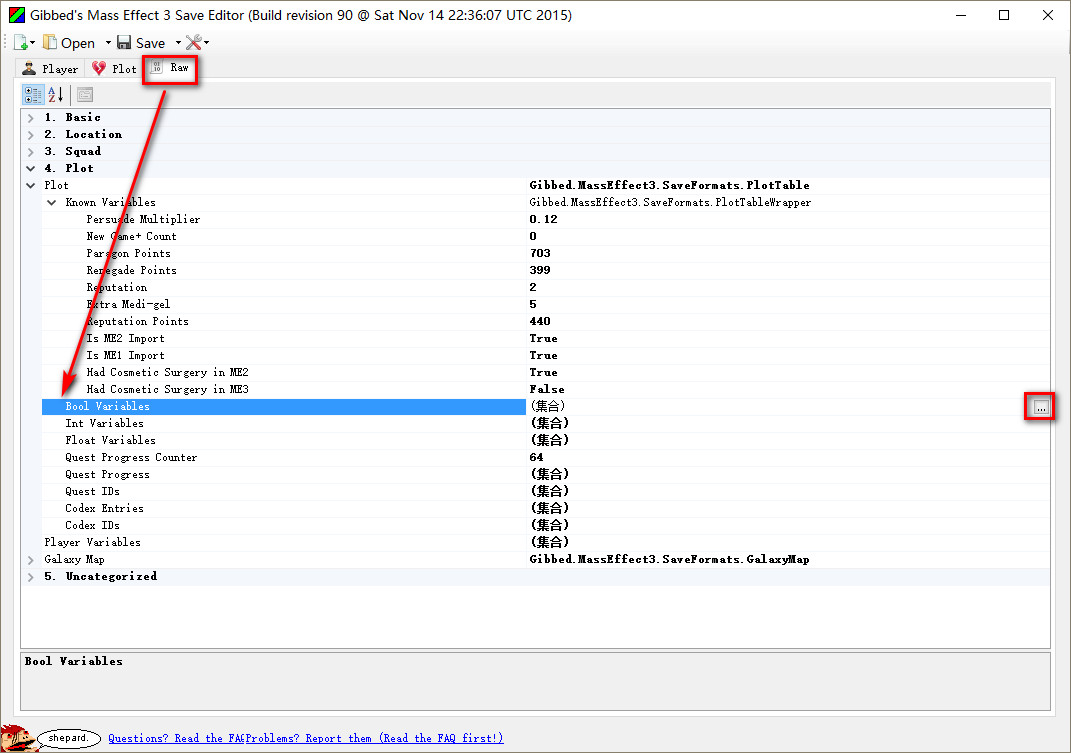Screen dimensions: 1071x753
Task: Click the Extra Medi-gel value 5
Action: click(x=533, y=304)
